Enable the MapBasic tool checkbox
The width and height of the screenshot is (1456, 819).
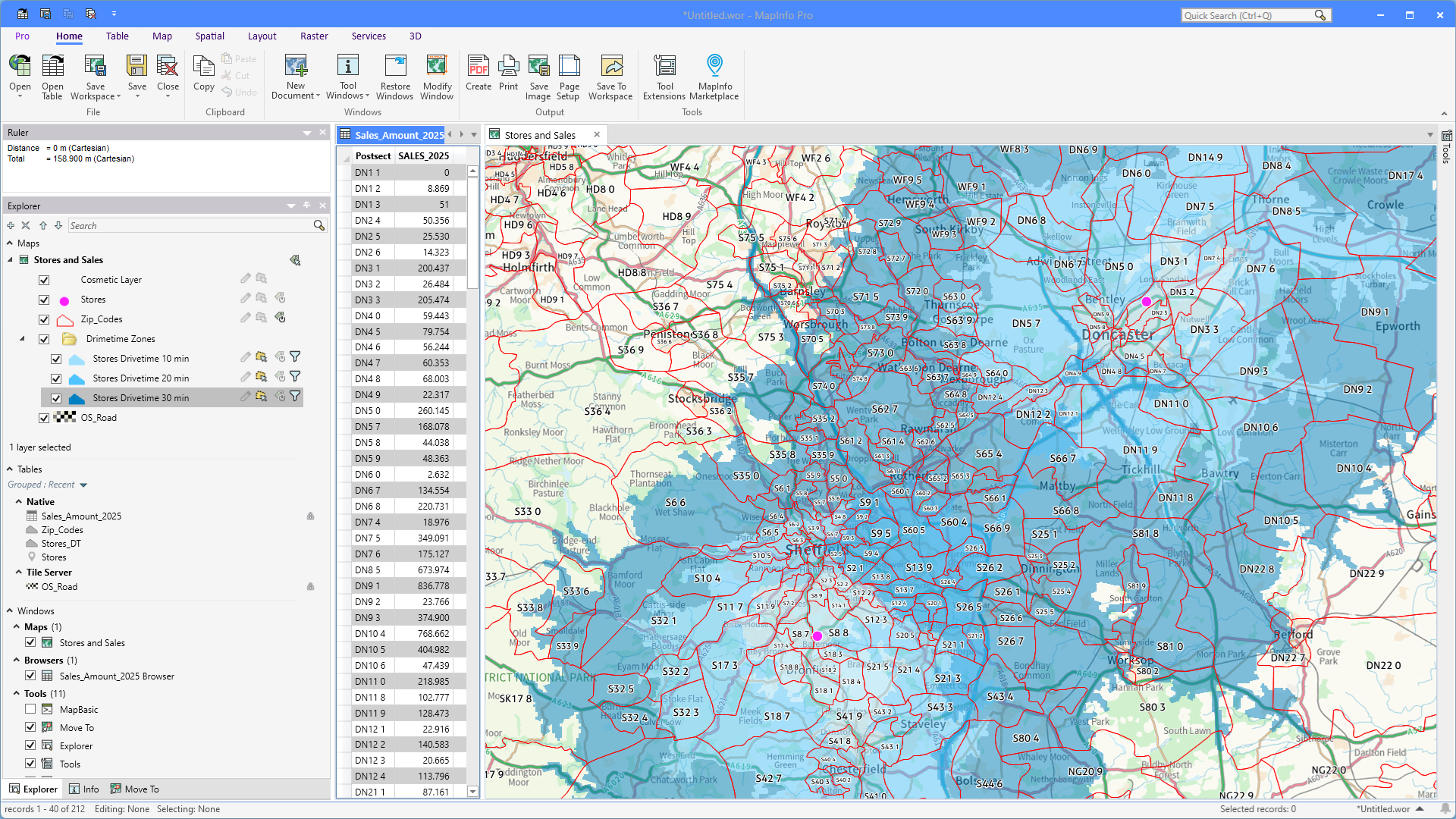[x=30, y=710]
